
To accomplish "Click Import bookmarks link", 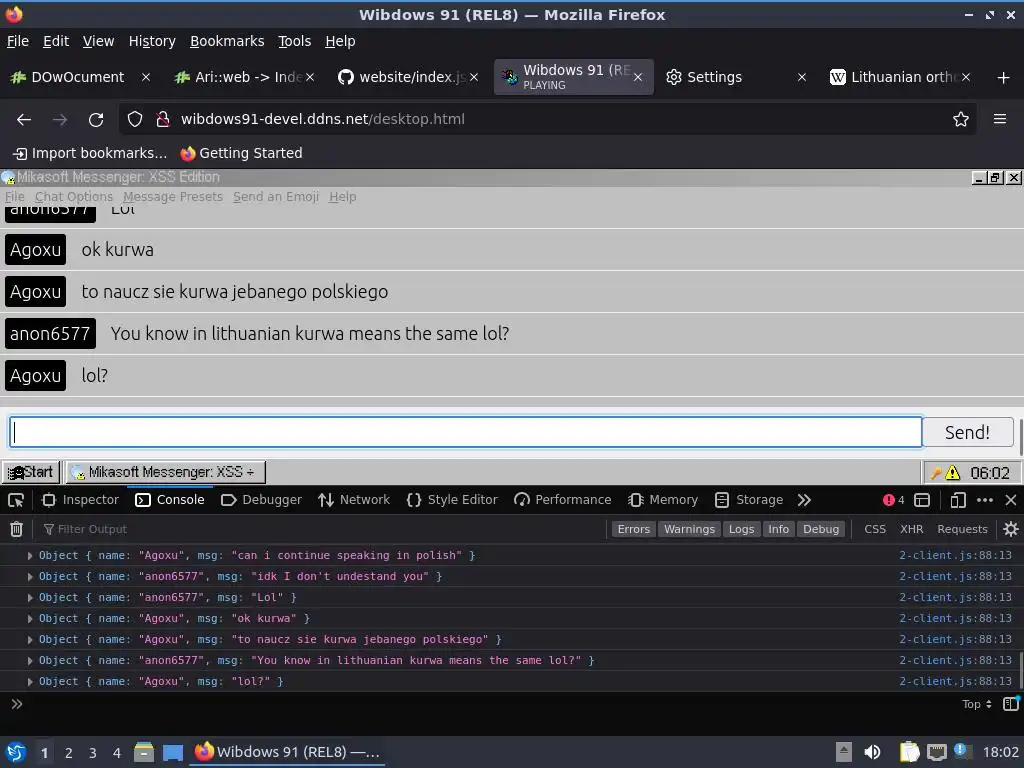I will point(90,153).
